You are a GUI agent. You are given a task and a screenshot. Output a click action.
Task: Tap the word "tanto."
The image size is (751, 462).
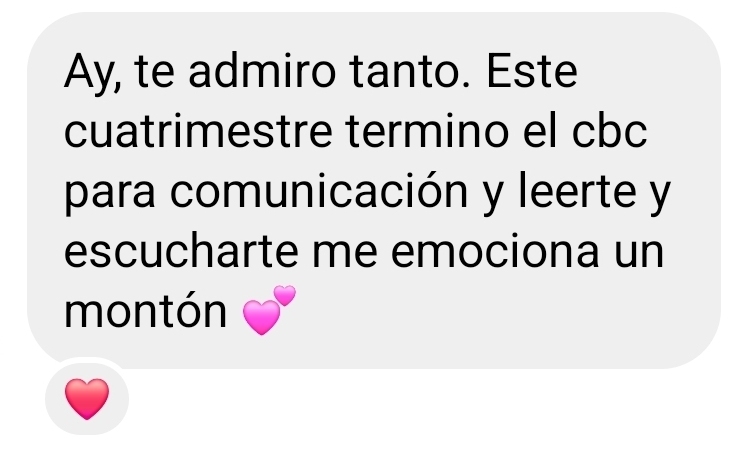click(x=410, y=72)
